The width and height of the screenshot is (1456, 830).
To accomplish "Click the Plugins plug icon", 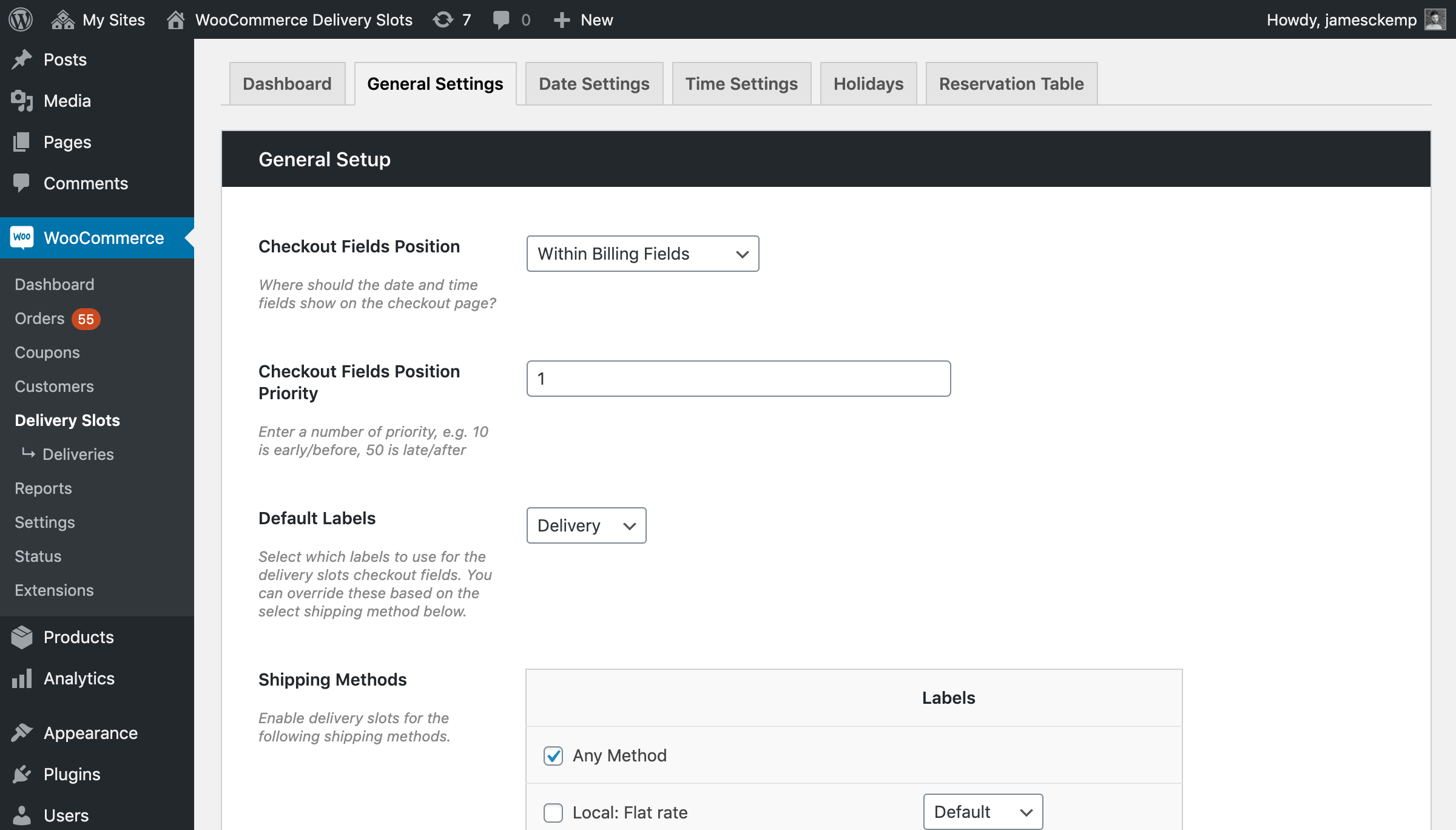I will [x=22, y=774].
